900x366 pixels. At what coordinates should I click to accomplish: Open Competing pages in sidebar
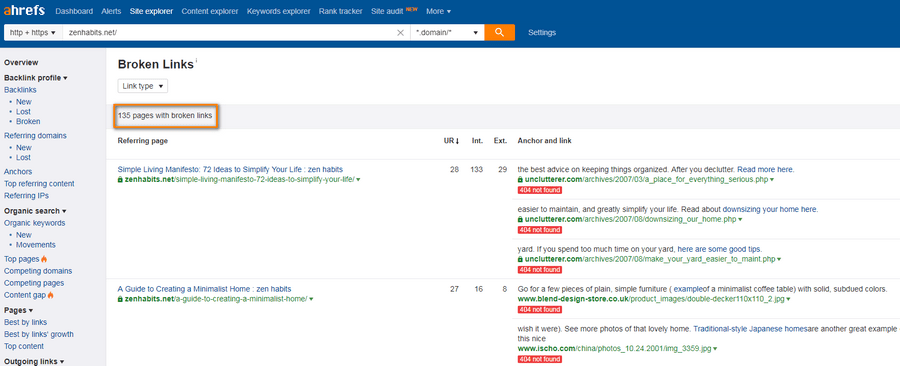click(34, 283)
